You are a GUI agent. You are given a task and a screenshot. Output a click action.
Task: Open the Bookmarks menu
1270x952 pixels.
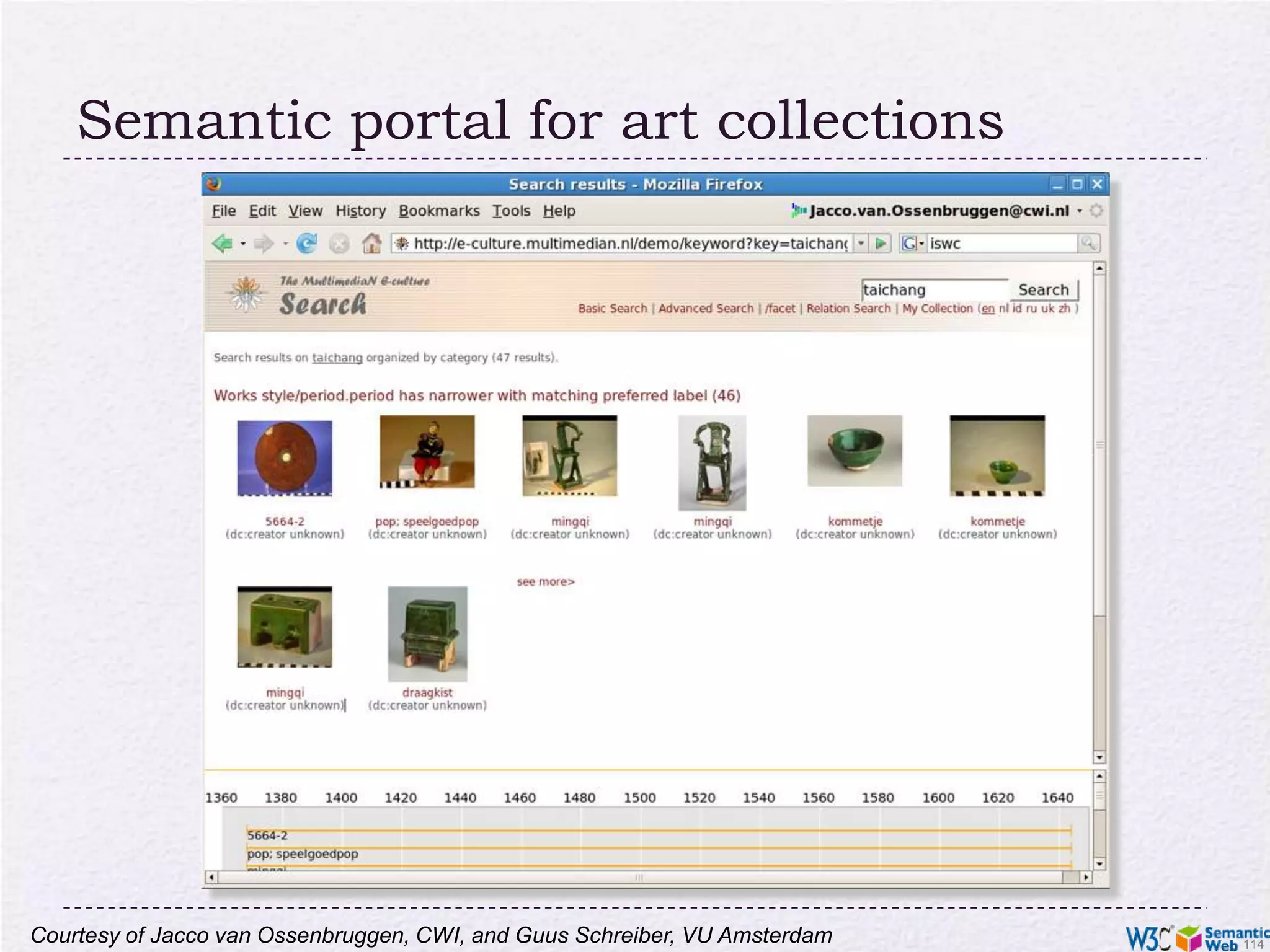439,211
